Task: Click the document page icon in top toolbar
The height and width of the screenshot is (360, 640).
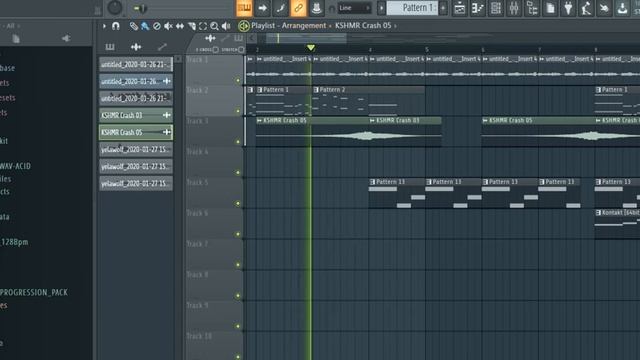Action: click(550, 8)
